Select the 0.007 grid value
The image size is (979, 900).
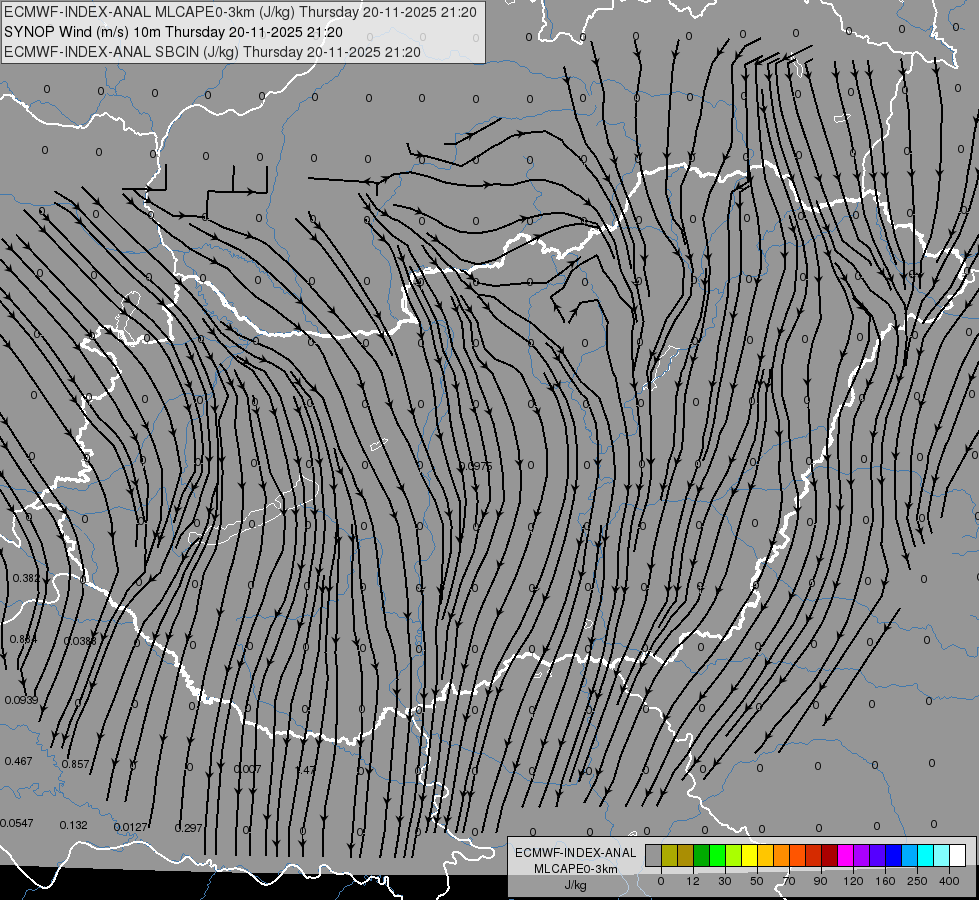tap(247, 769)
